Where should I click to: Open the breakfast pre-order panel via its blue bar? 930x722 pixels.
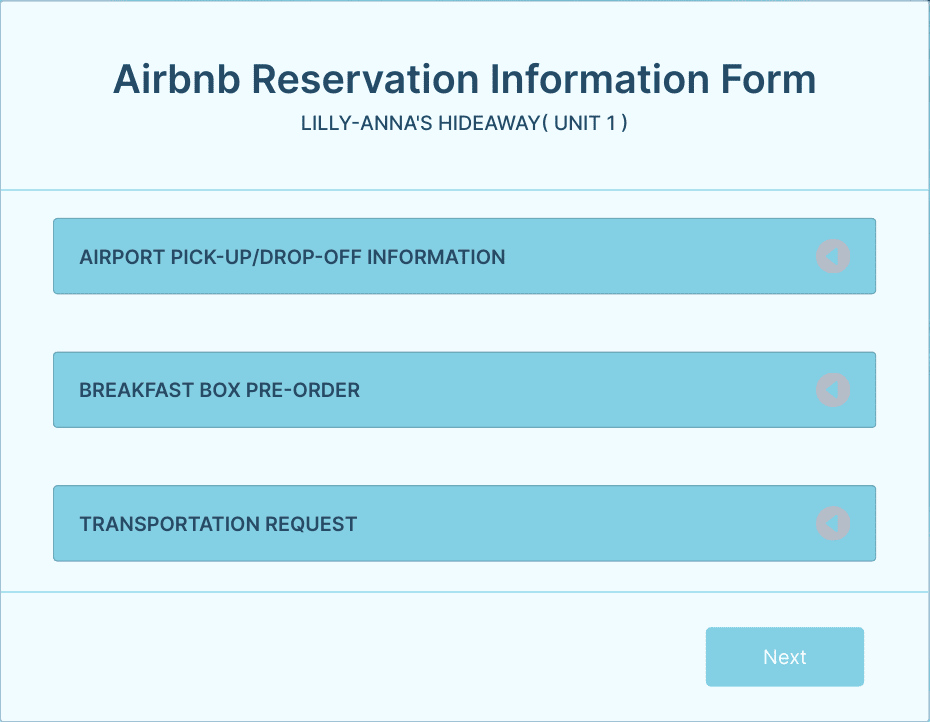coord(464,390)
